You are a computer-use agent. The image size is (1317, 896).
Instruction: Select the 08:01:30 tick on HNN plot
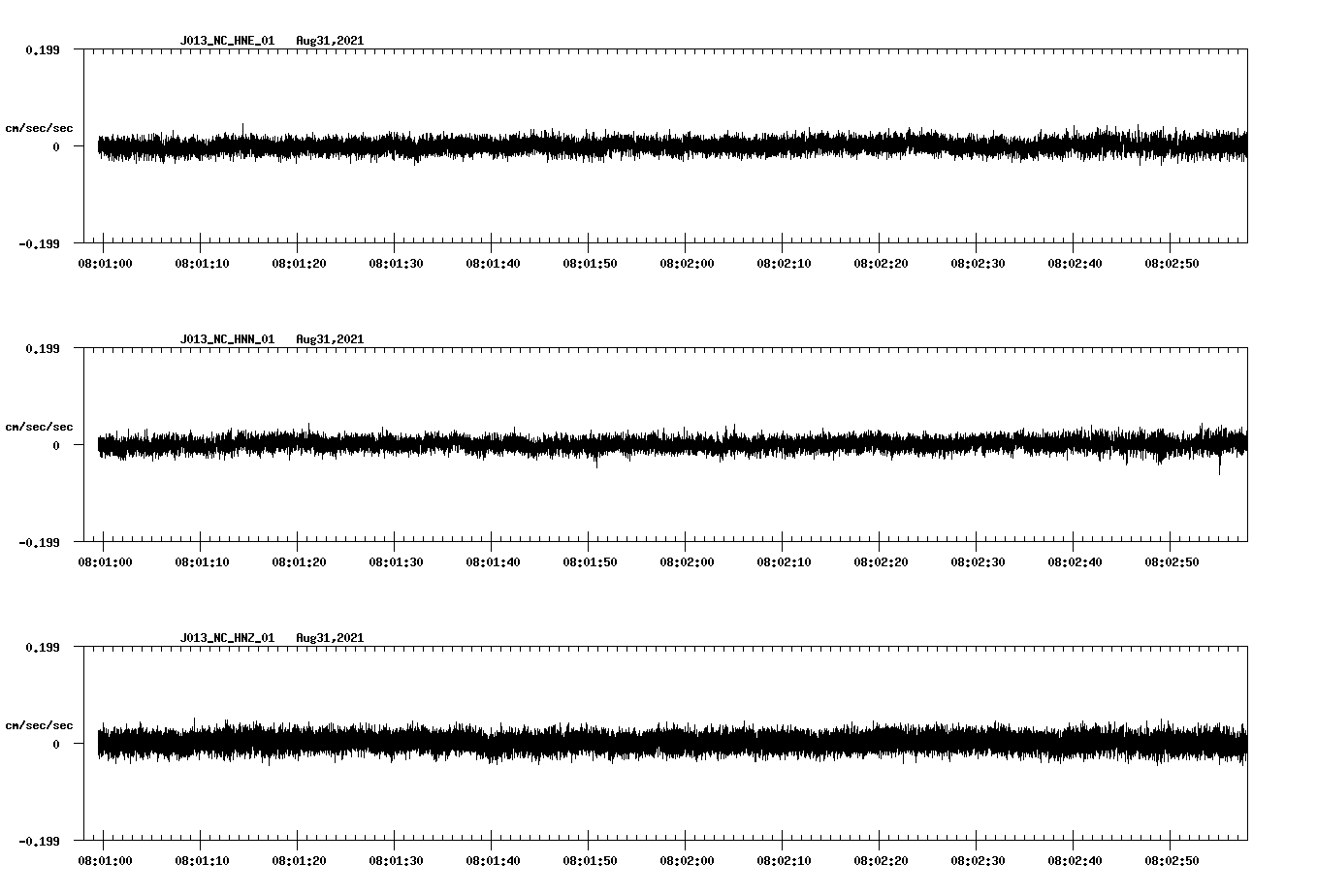click(x=395, y=537)
